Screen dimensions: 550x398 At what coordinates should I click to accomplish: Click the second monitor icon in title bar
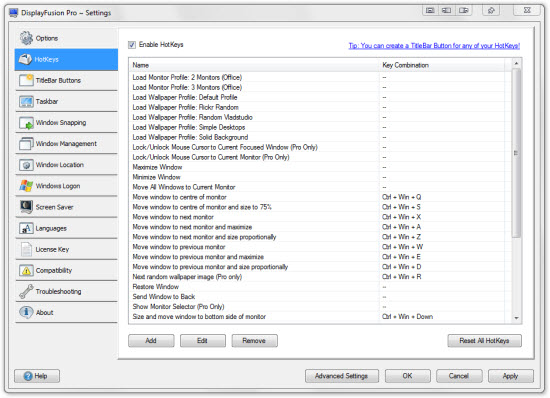447,11
